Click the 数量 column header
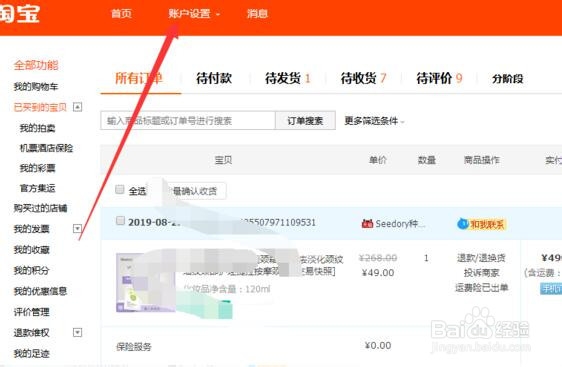Viewport: 562px width, 367px height. pos(427,160)
